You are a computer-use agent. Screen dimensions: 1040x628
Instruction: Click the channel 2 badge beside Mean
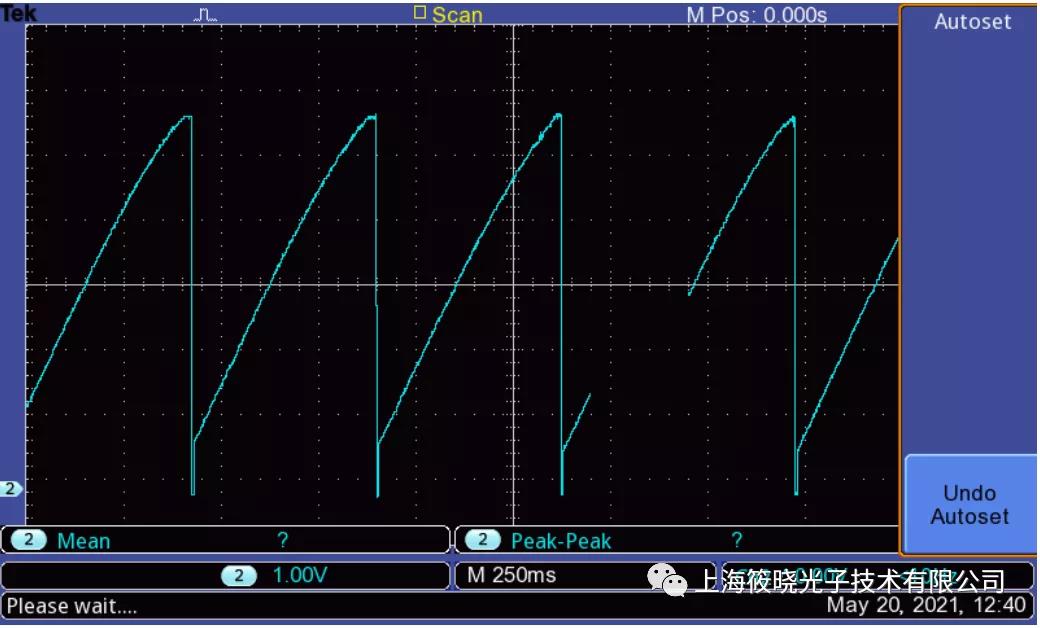coord(29,541)
